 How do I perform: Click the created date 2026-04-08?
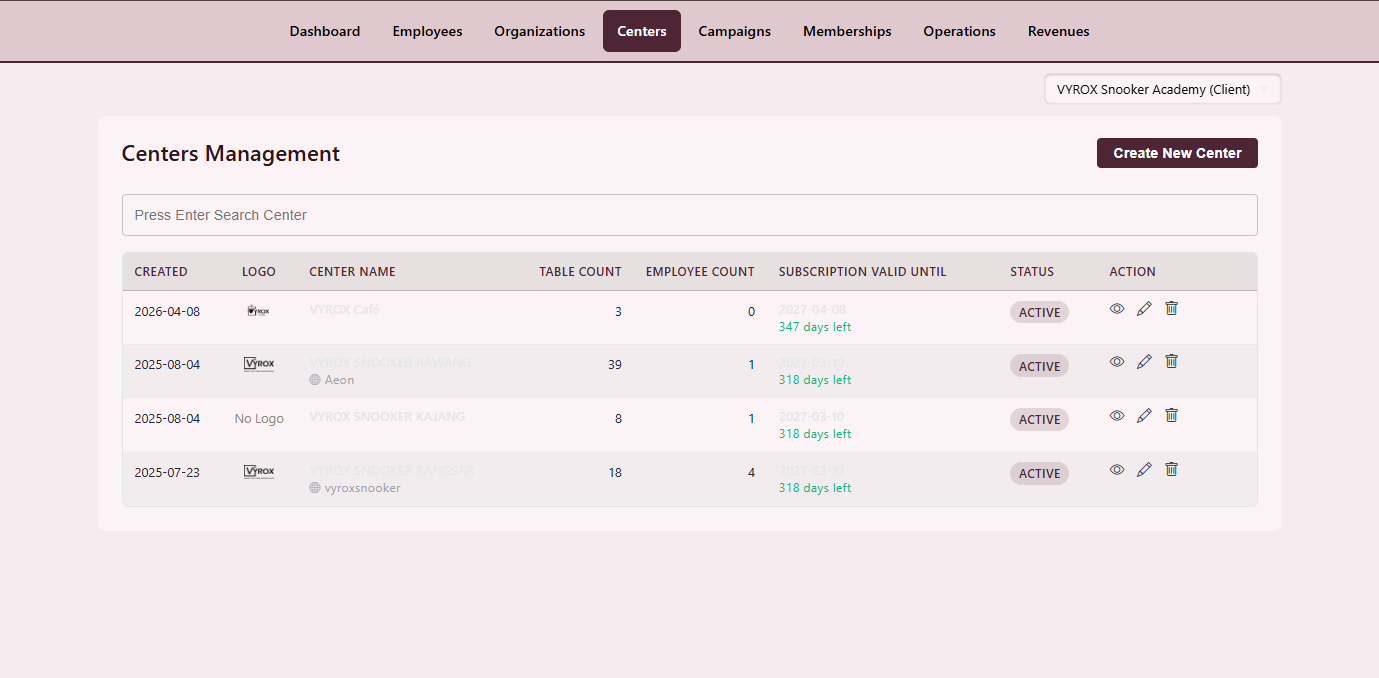(x=167, y=311)
